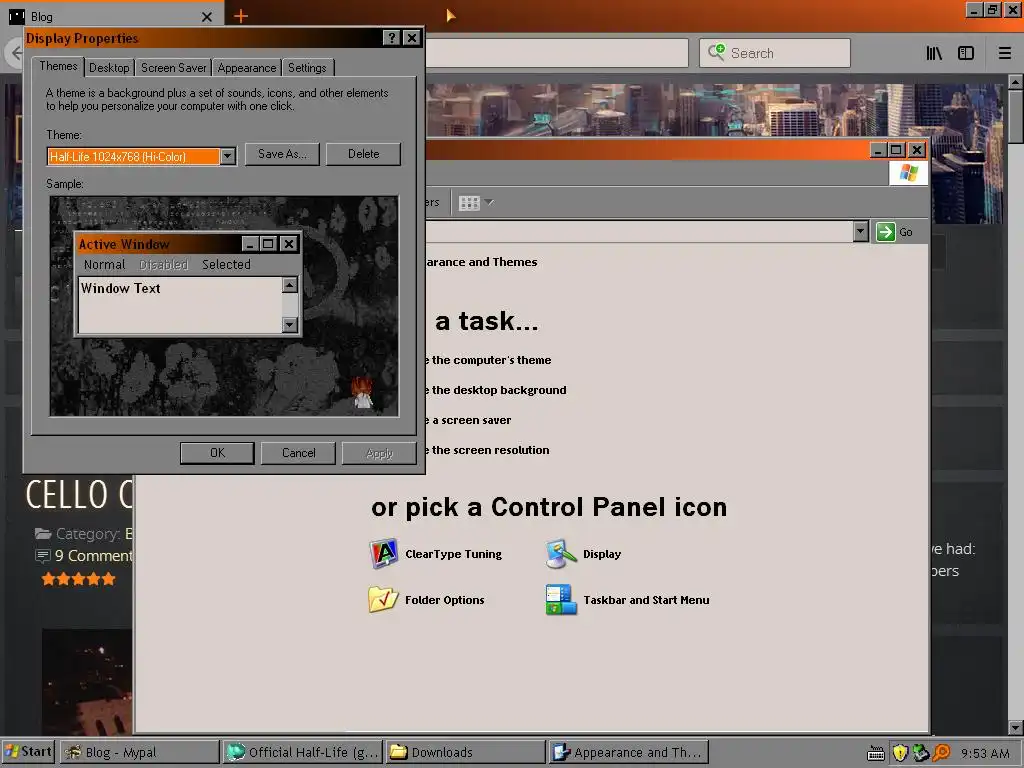1024x768 pixels.
Task: Switch to the Themes tab
Action: (x=58, y=66)
